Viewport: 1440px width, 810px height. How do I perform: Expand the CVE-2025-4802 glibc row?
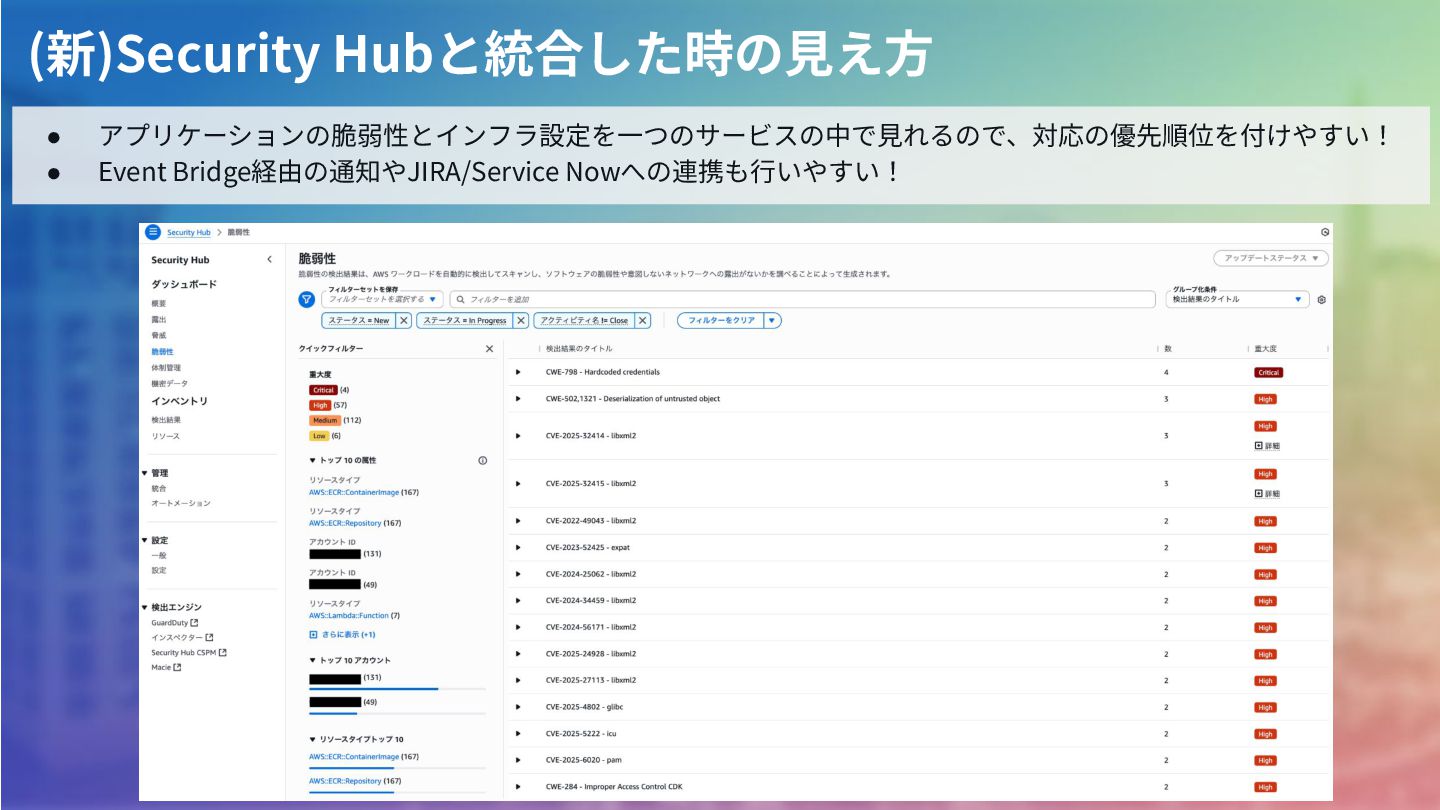click(x=518, y=707)
